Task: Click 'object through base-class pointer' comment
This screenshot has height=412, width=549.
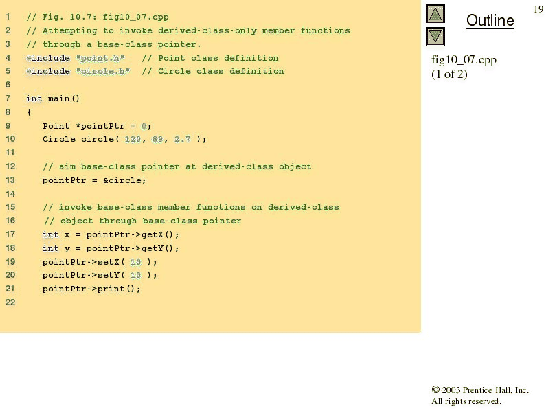Action: [143, 221]
